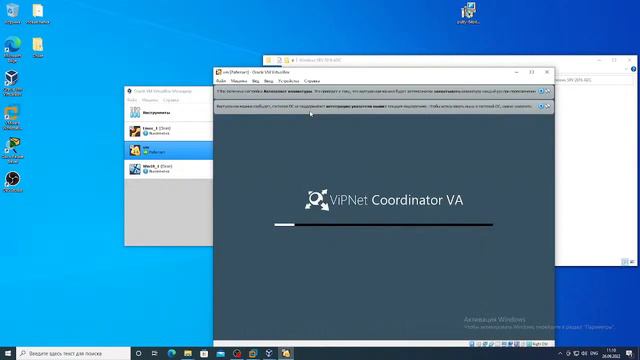Open Task View from the taskbar

[x=155, y=353]
